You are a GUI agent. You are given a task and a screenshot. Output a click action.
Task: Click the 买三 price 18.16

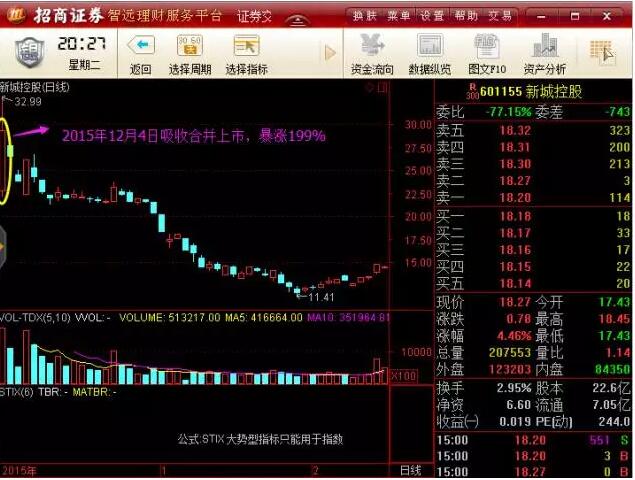tap(515, 250)
